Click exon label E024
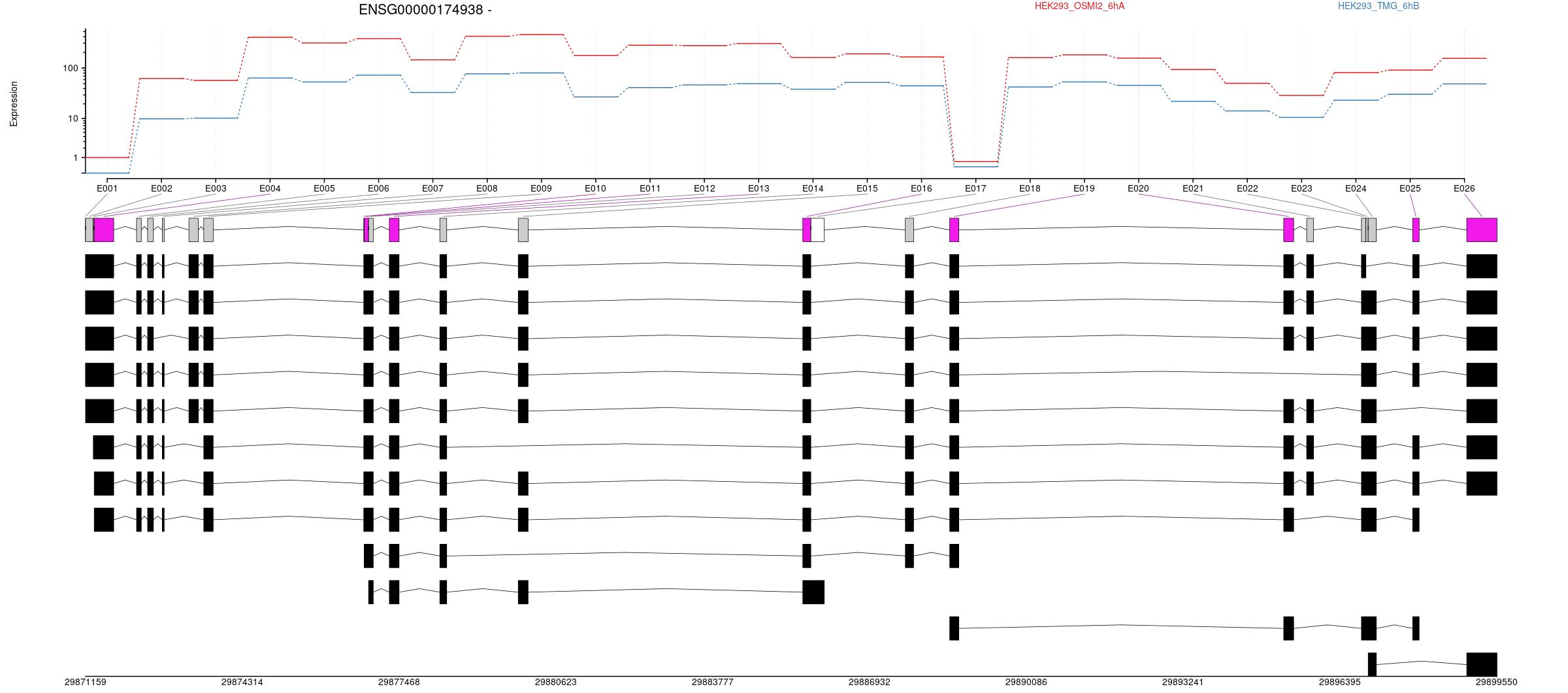 pos(1356,188)
